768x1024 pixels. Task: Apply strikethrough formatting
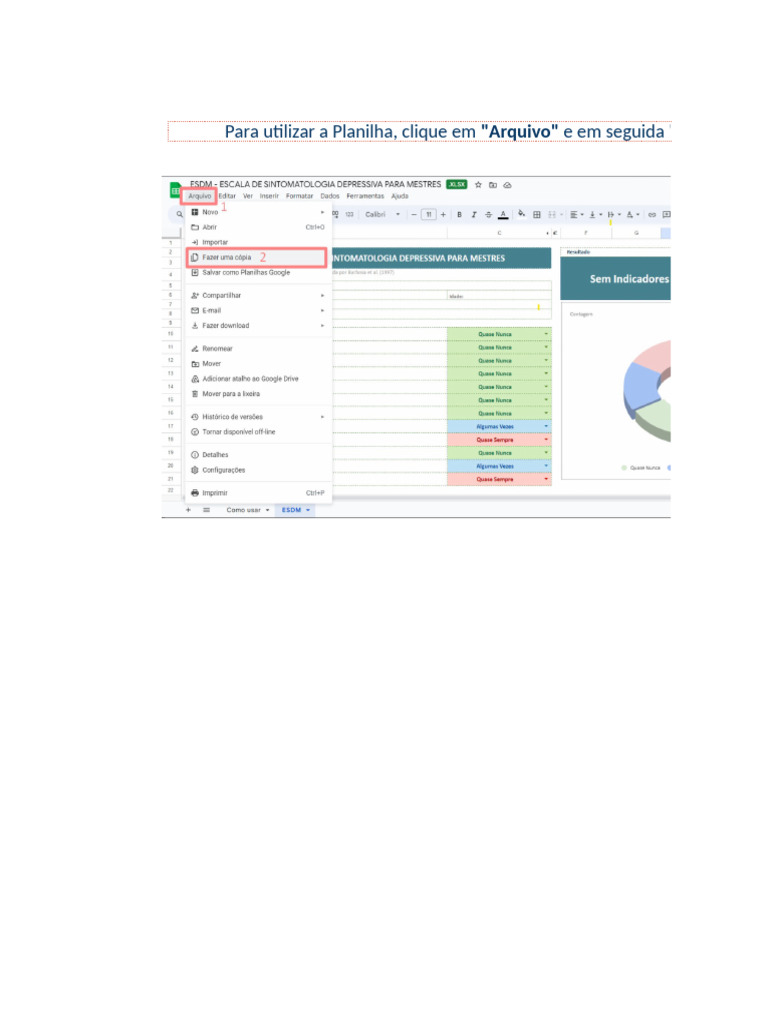[488, 214]
